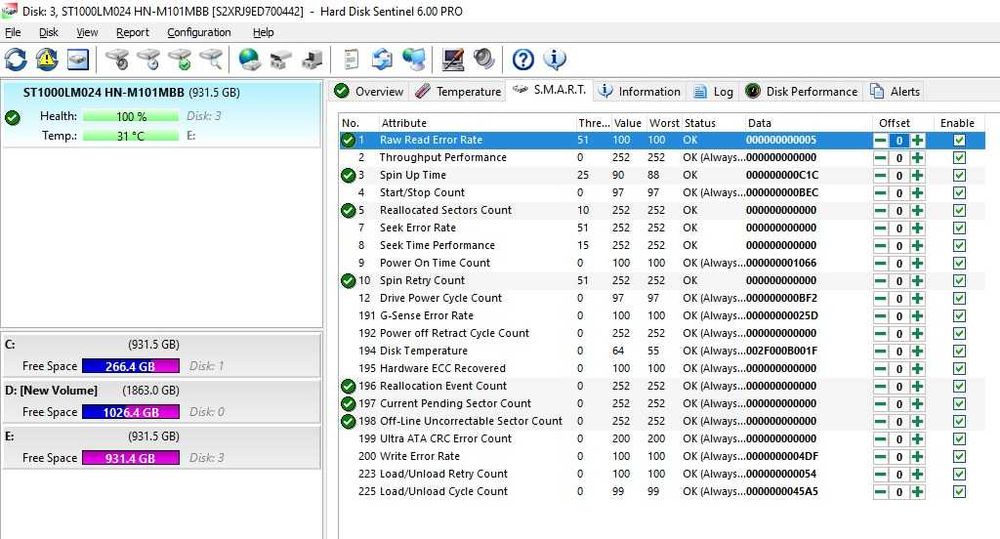The width and height of the screenshot is (1000, 539).
Task: Click the speaker sound toolbar icon
Action: click(x=484, y=59)
